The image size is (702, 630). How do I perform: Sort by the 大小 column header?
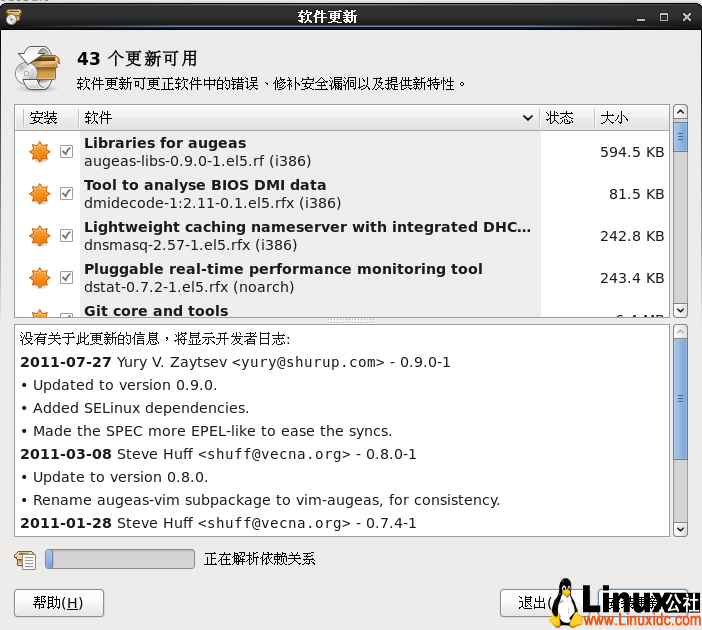[x=630, y=118]
